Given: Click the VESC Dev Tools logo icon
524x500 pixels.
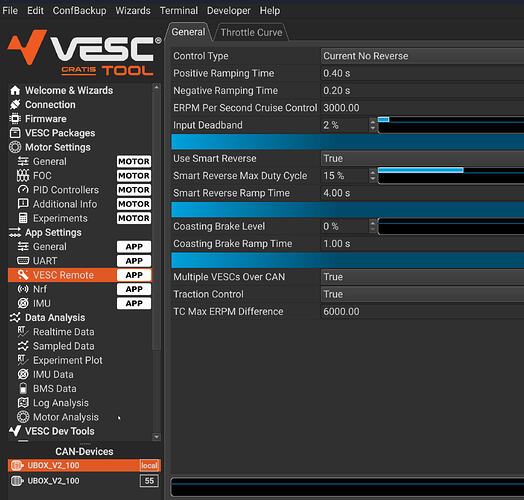Looking at the screenshot, I should pyautogui.click(x=15, y=431).
